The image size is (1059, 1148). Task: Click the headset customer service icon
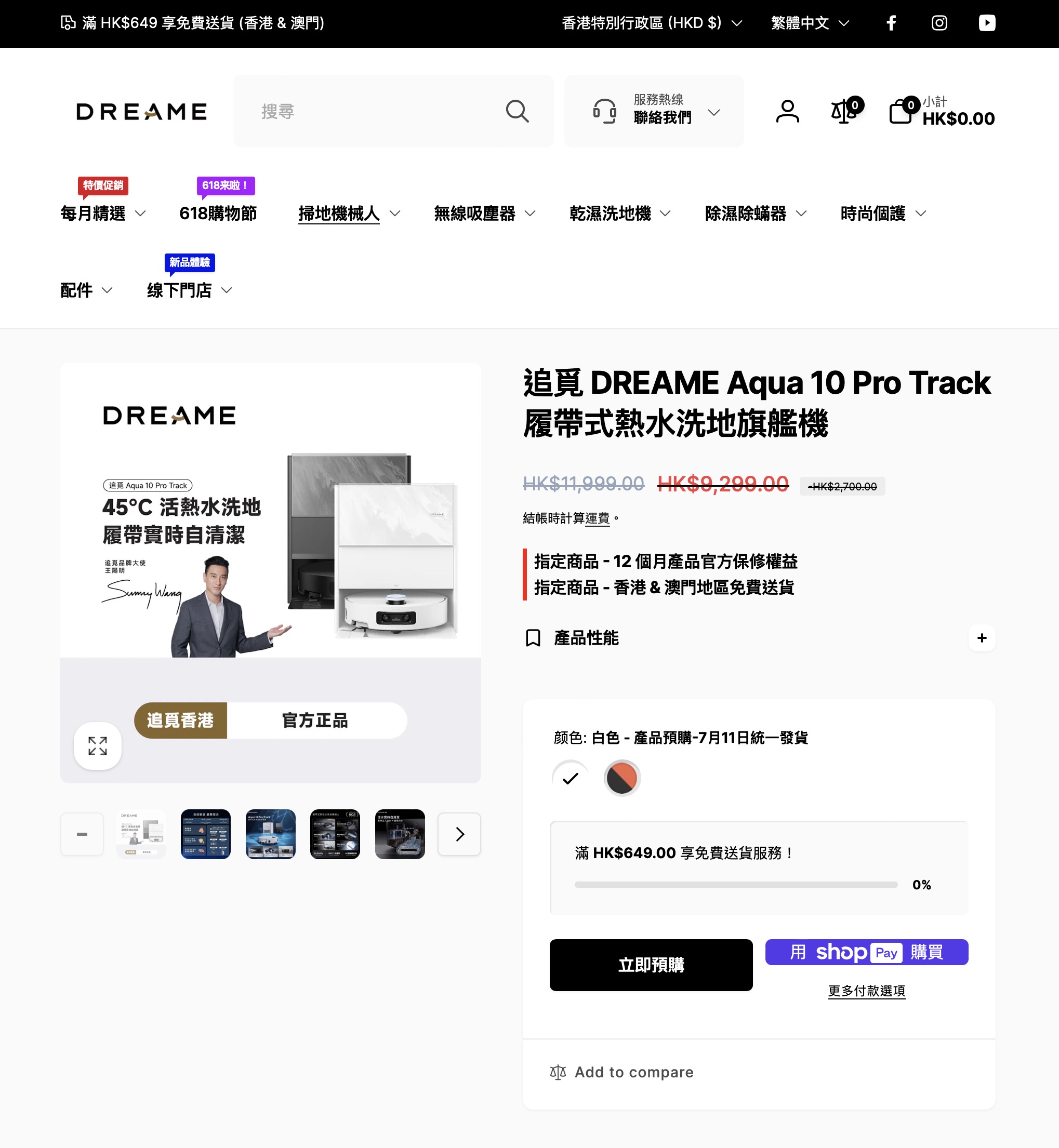tap(604, 111)
